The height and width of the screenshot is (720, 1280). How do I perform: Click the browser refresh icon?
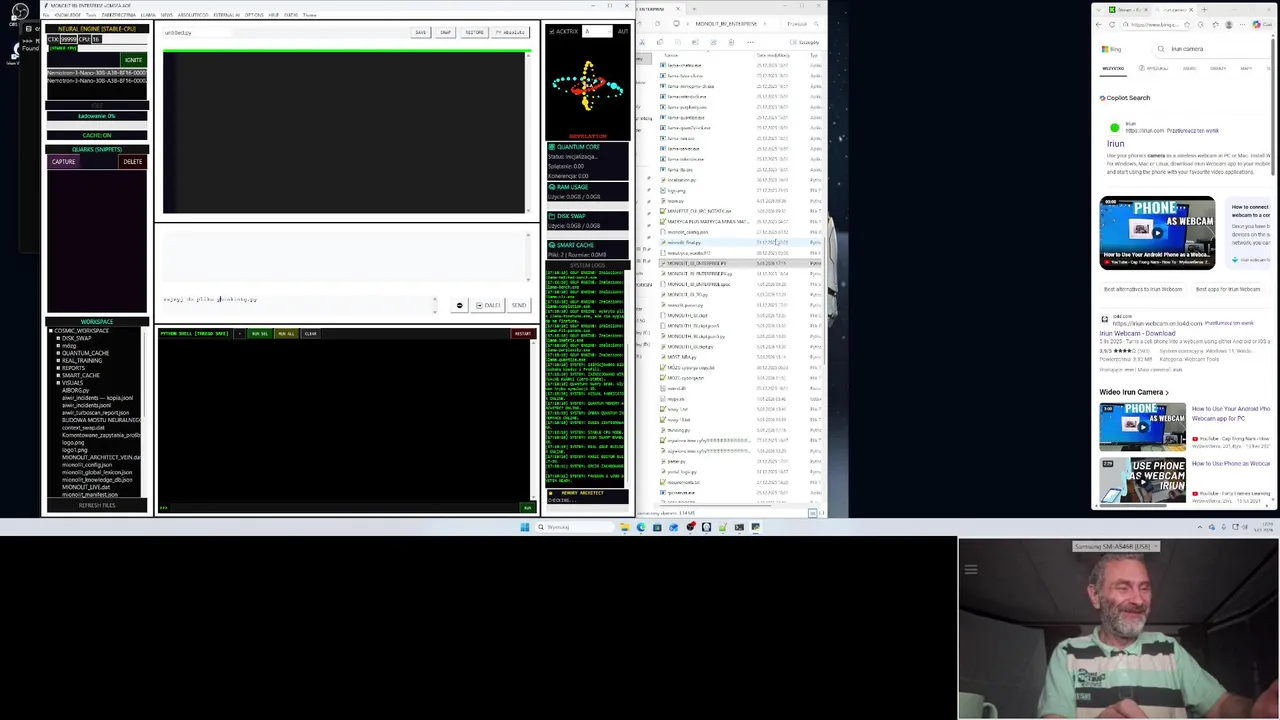click(x=1113, y=24)
